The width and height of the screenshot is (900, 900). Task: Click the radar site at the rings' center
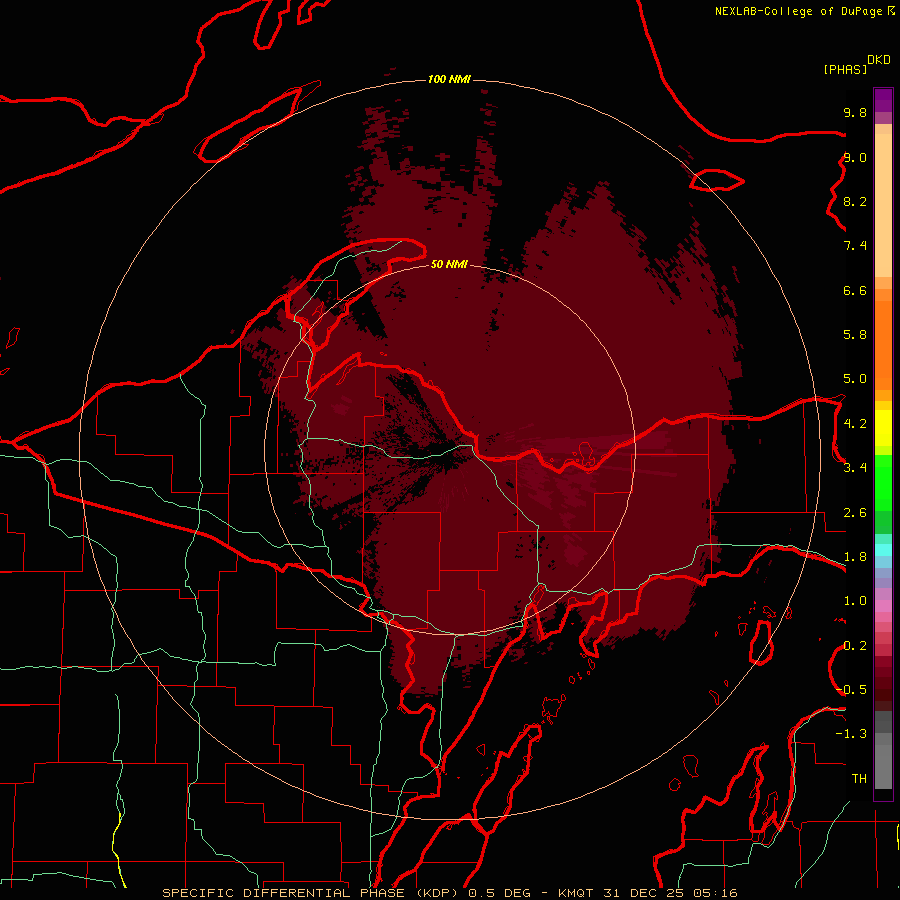point(449,449)
